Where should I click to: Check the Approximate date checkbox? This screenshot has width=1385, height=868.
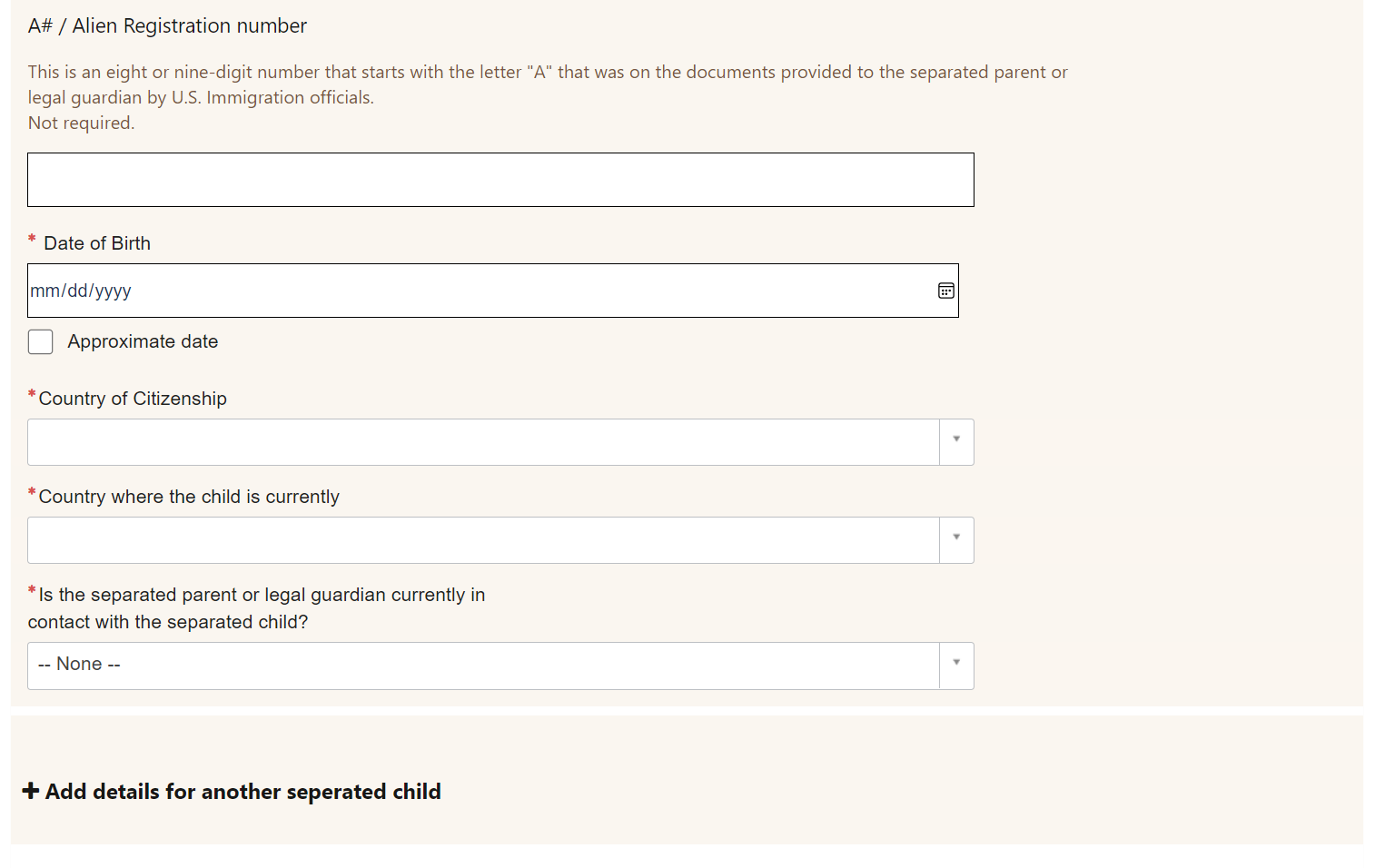point(41,341)
